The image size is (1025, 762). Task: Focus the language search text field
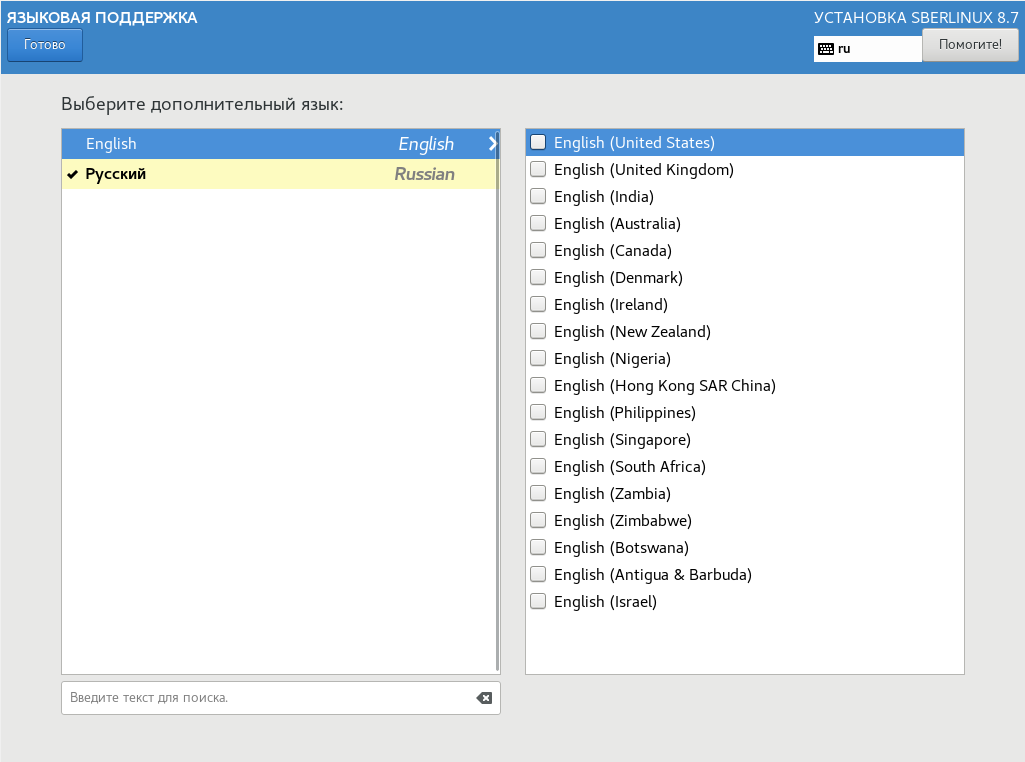(x=268, y=698)
